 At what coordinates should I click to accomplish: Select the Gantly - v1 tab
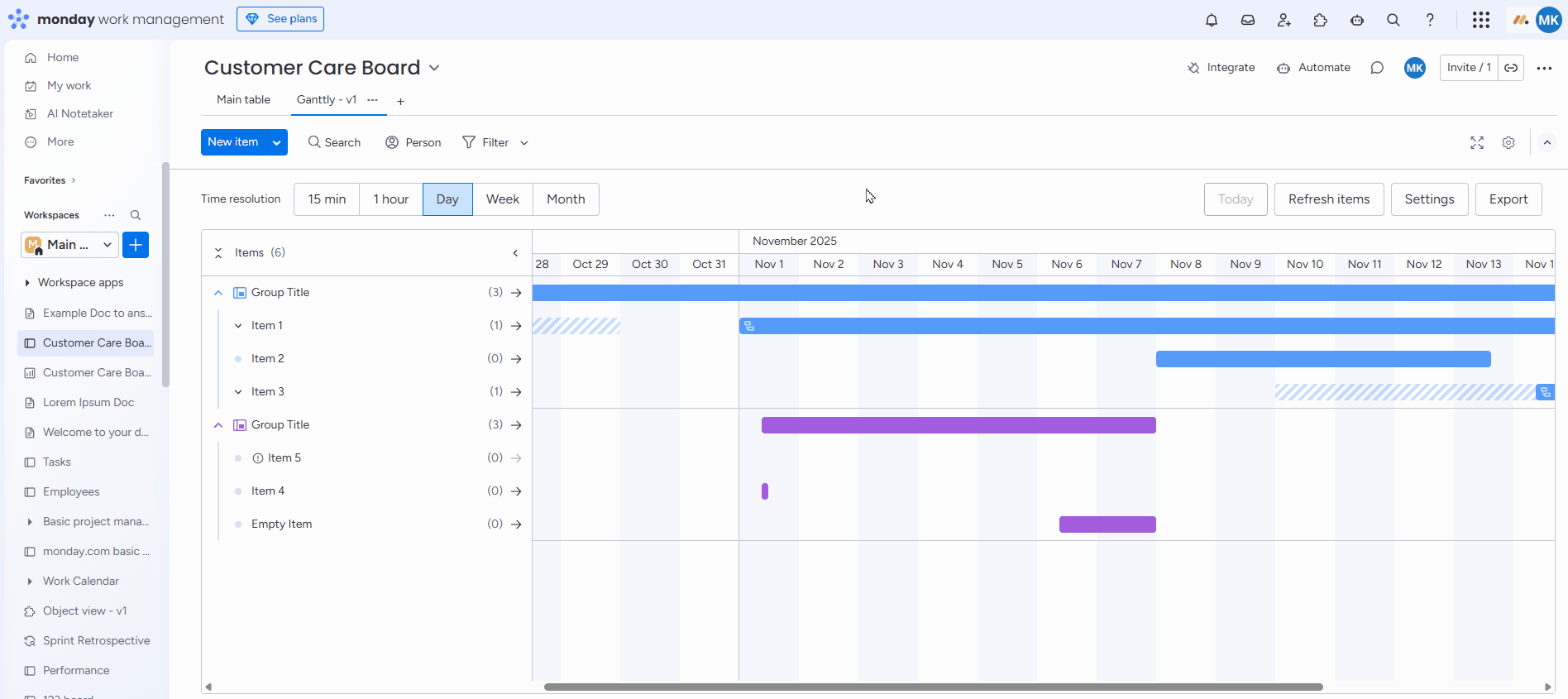pyautogui.click(x=327, y=100)
